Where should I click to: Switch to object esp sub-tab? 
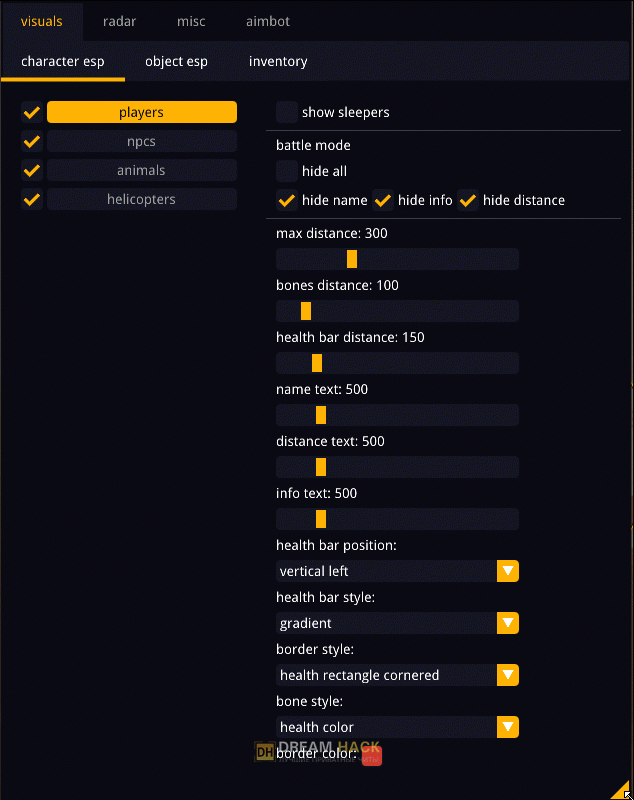pos(176,61)
